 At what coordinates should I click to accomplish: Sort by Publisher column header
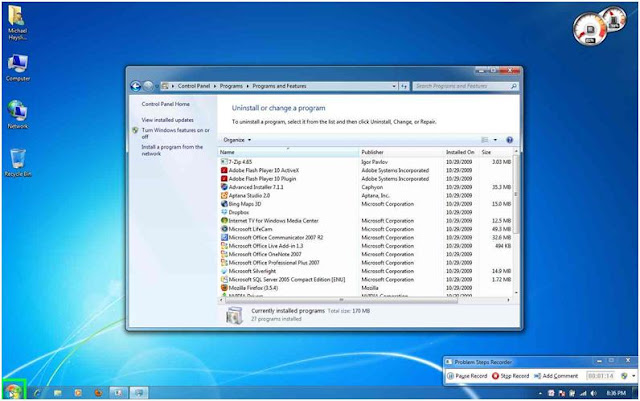click(401, 152)
